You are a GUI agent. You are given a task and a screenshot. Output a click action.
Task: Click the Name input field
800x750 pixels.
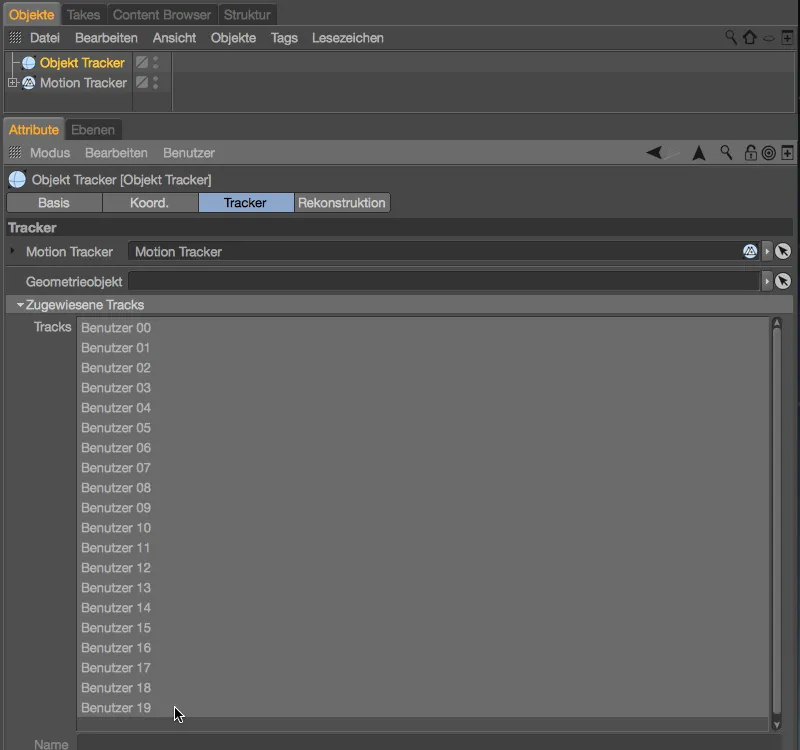tap(429, 744)
